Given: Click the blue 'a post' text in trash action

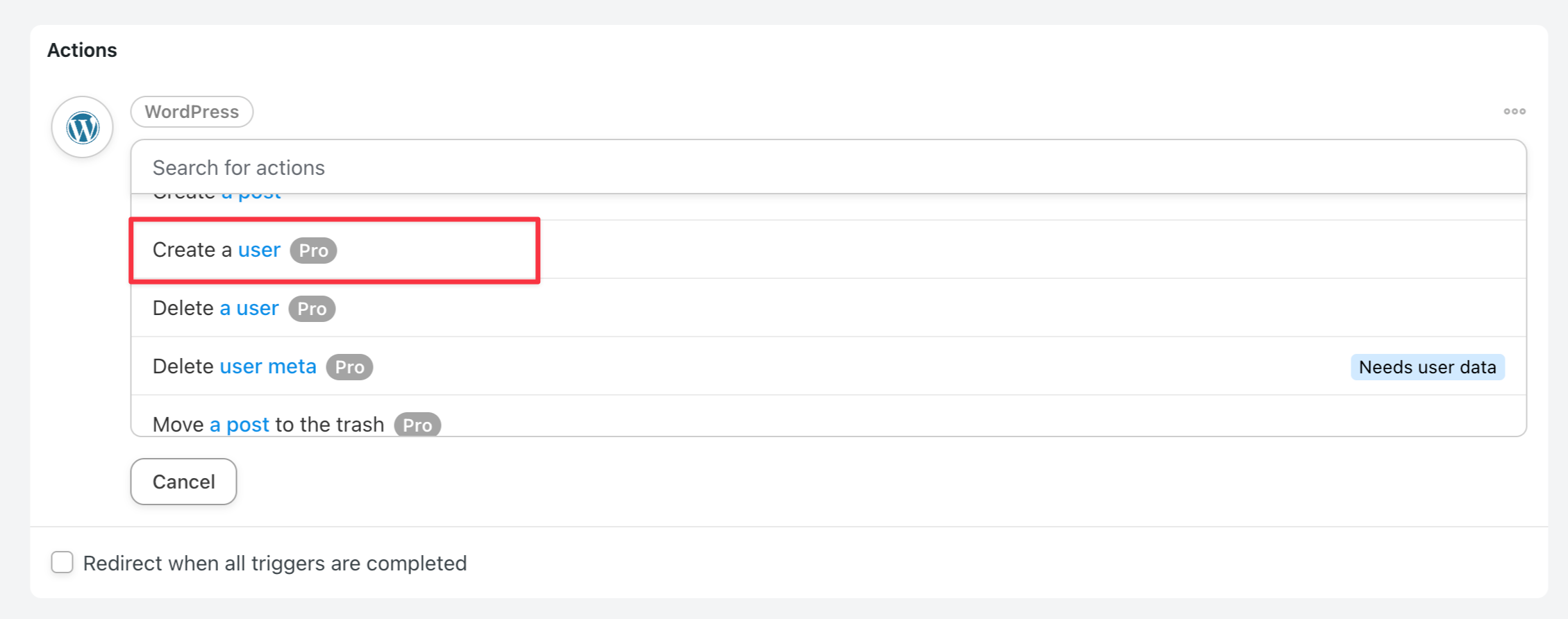Looking at the screenshot, I should point(240,425).
